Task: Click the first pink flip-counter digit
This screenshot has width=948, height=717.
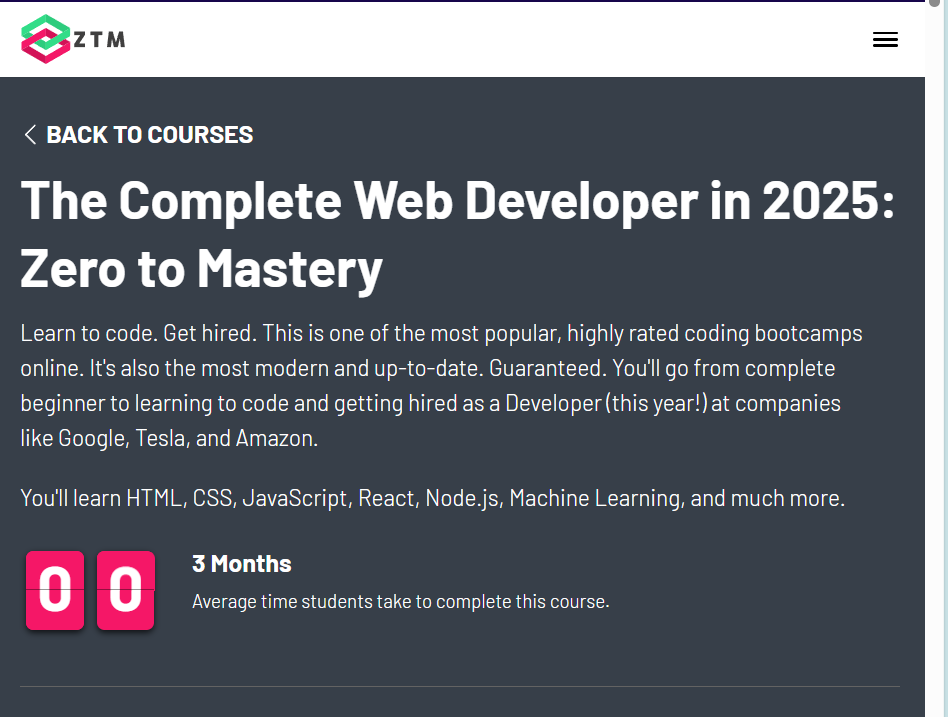Action: [54, 590]
